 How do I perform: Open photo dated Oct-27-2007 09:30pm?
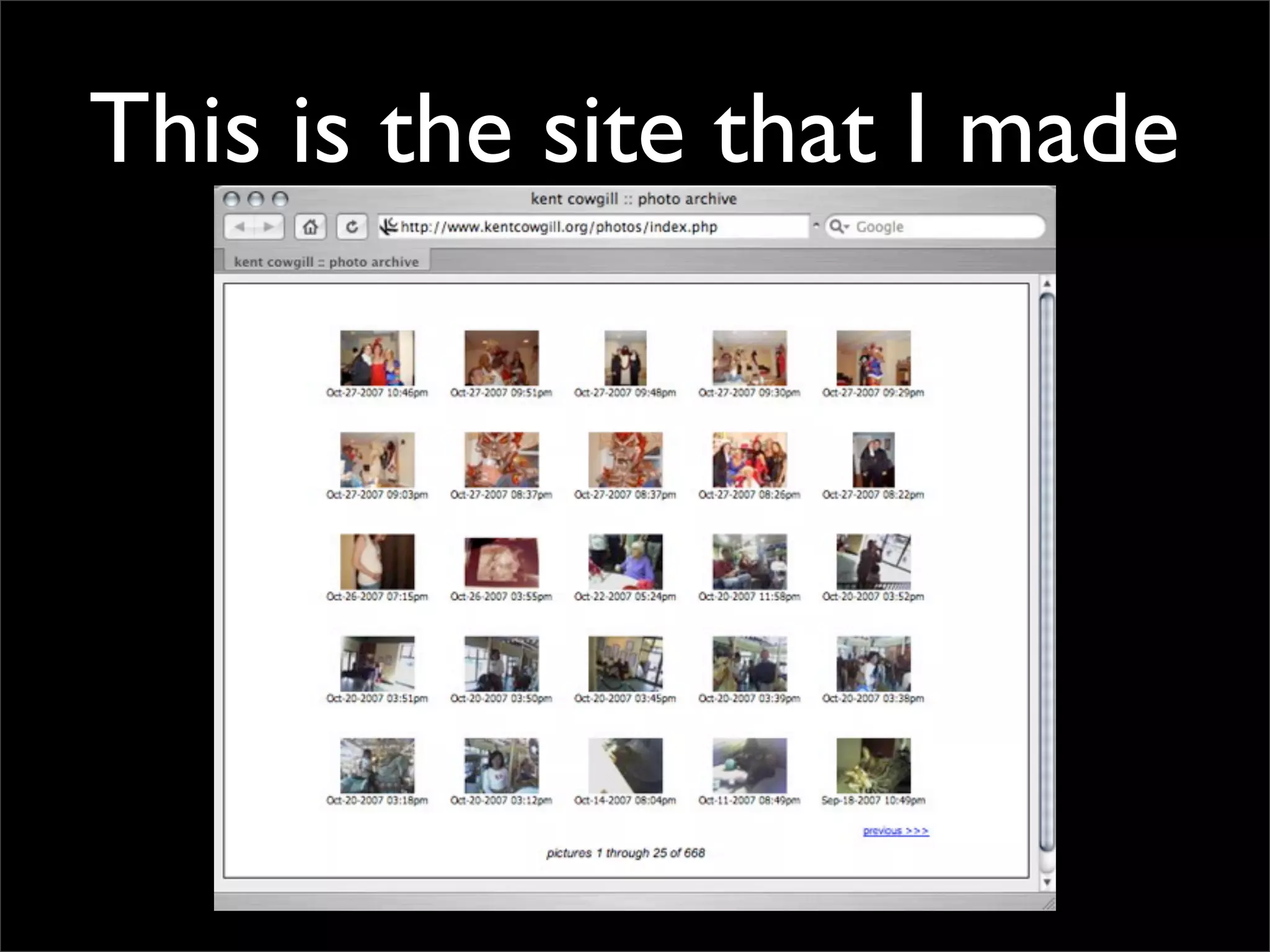(x=749, y=358)
